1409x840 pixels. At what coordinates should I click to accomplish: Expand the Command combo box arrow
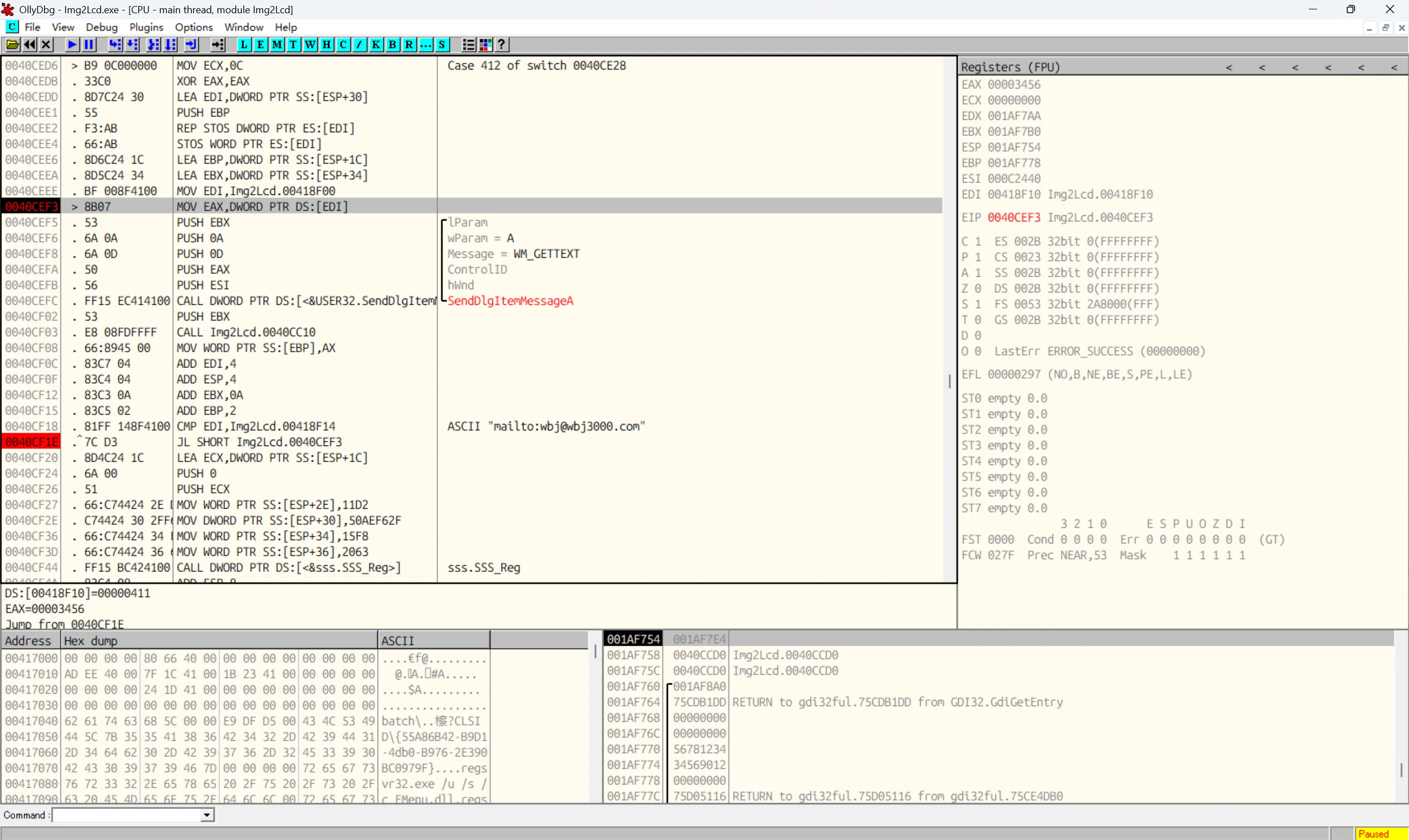click(207, 815)
